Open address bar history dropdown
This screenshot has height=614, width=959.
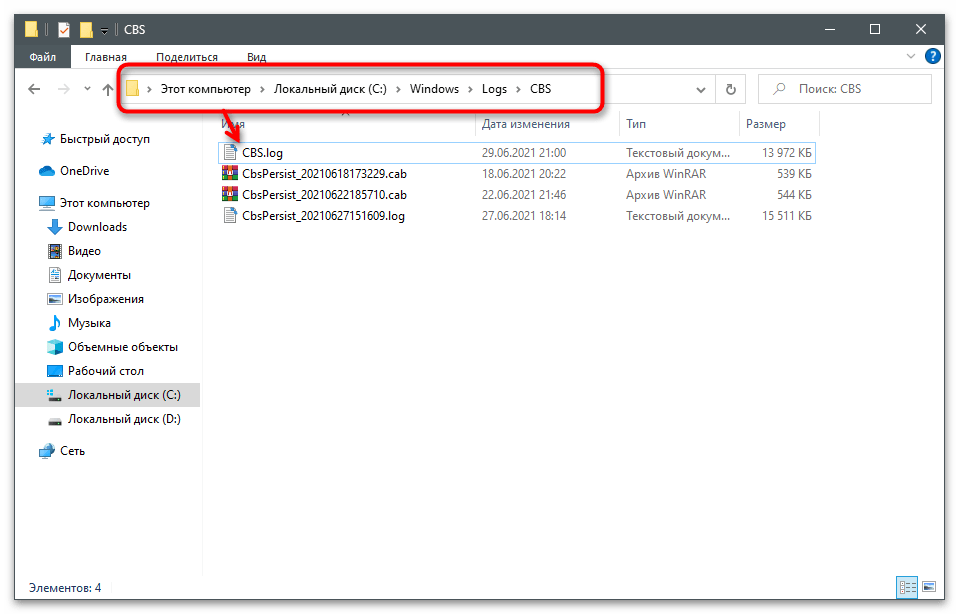pos(700,90)
